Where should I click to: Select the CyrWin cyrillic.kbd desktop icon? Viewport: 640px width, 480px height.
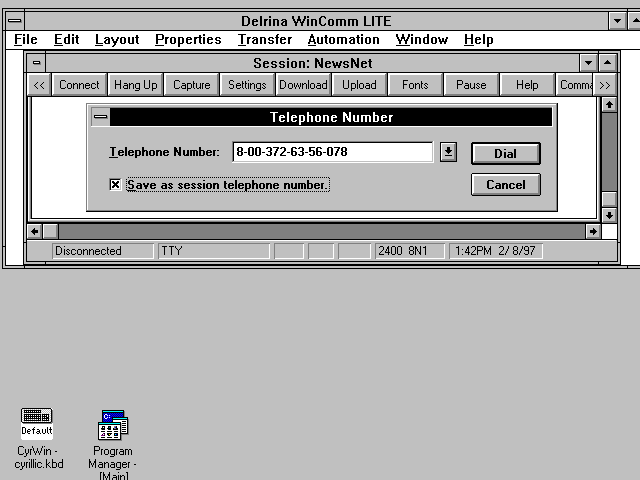(37, 439)
